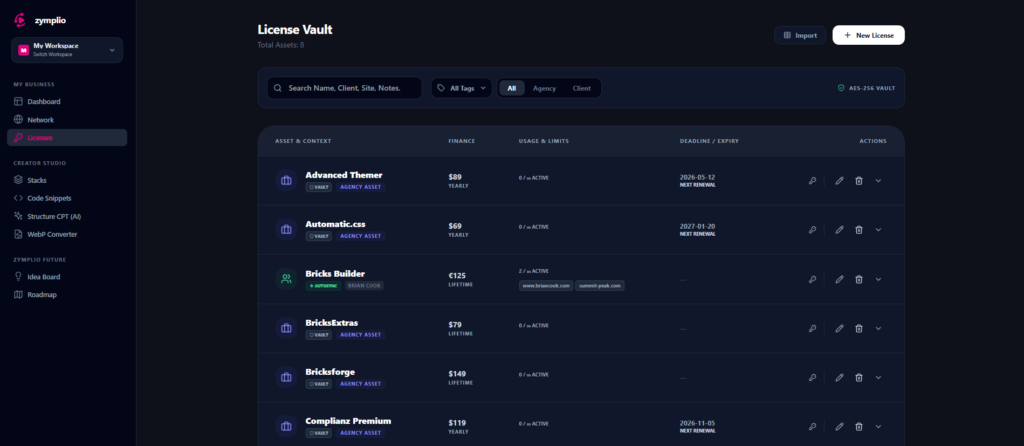Open the All Tags dropdown
1024x446 pixels.
tap(462, 88)
